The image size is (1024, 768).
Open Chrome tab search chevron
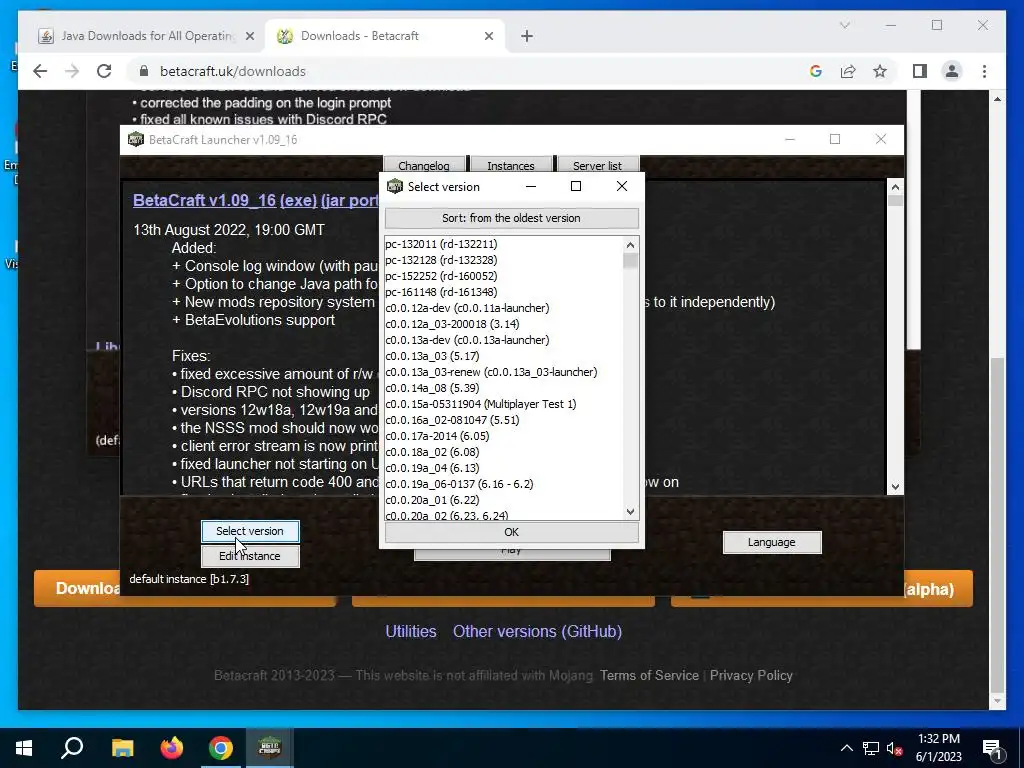click(844, 25)
